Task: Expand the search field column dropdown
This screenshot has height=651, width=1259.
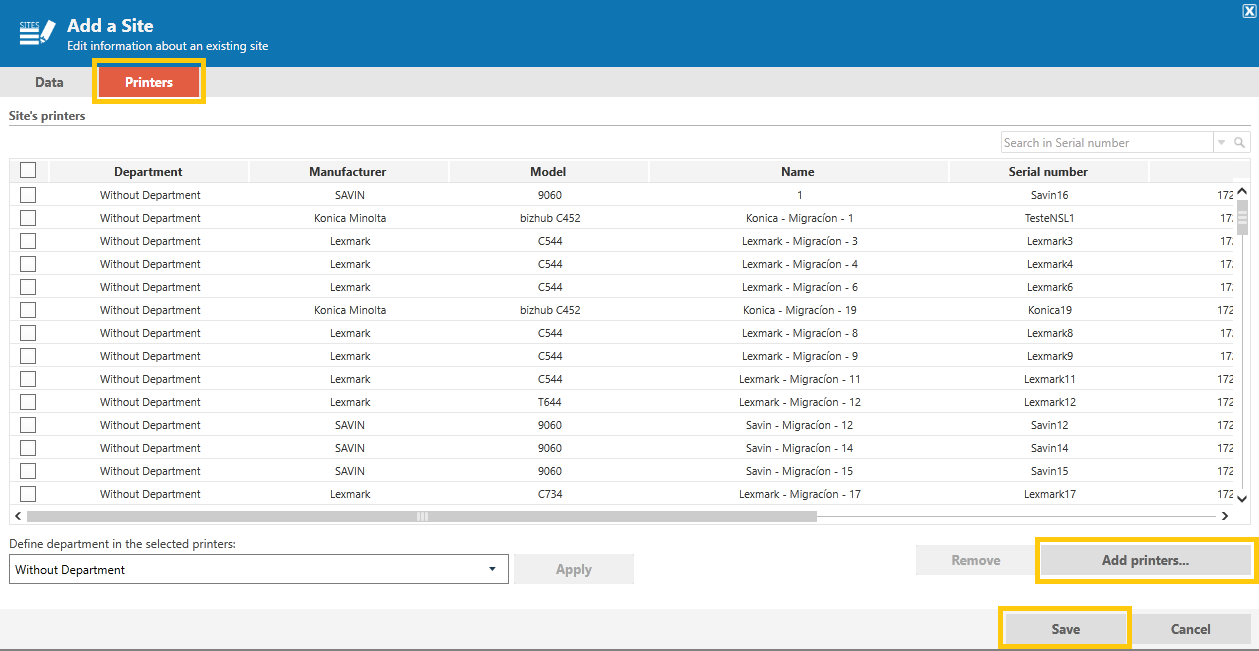Action: pos(1222,143)
